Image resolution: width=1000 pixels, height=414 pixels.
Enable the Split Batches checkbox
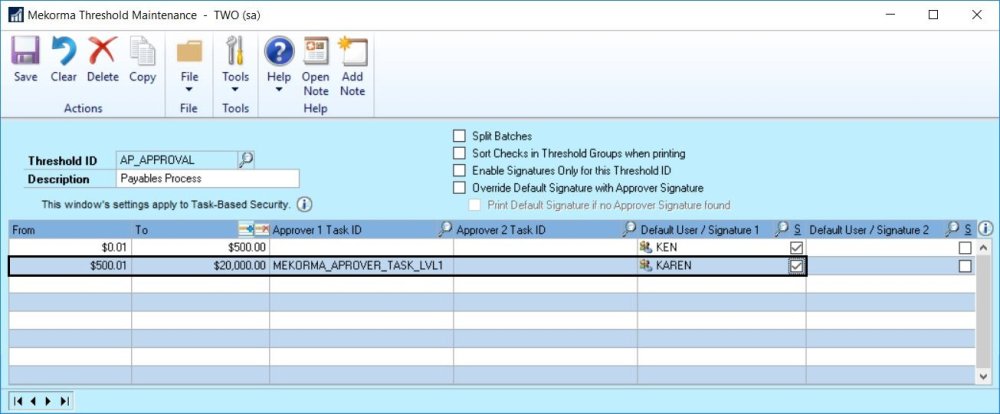459,136
